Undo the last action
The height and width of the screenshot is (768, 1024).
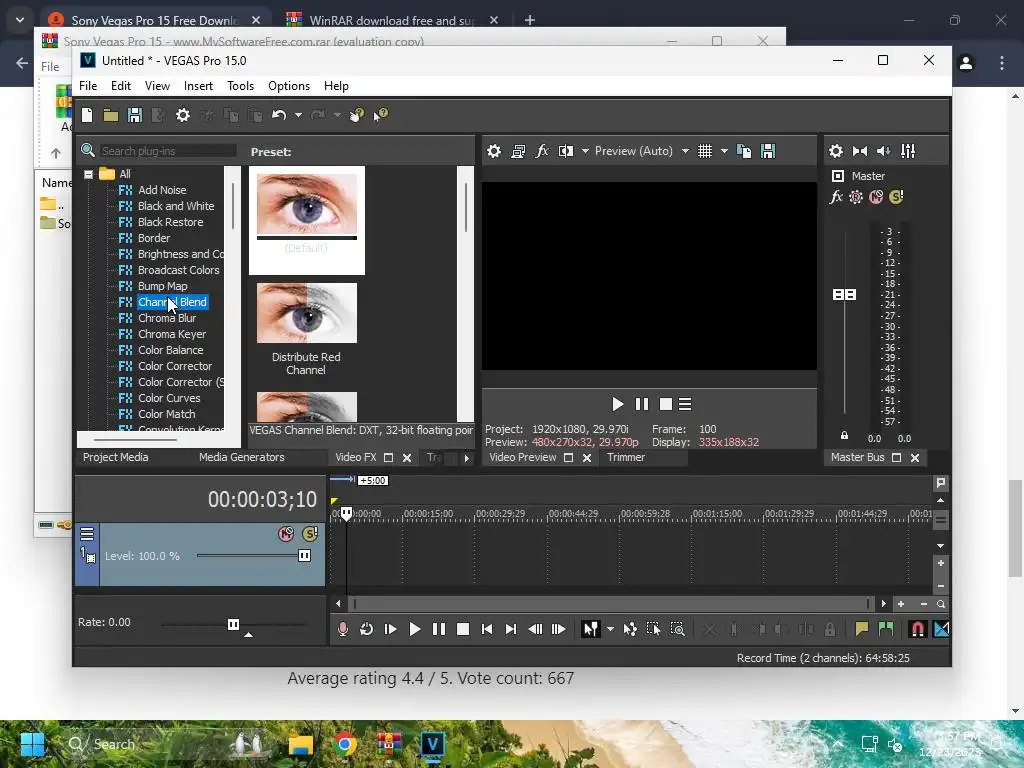coord(279,116)
